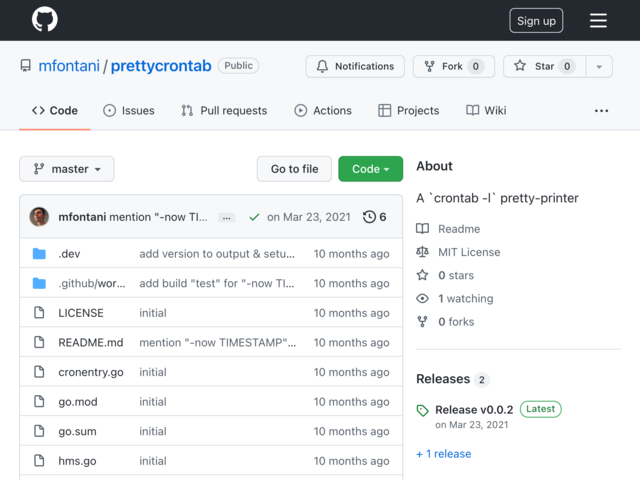Open the cronentry.go file

pyautogui.click(x=91, y=372)
